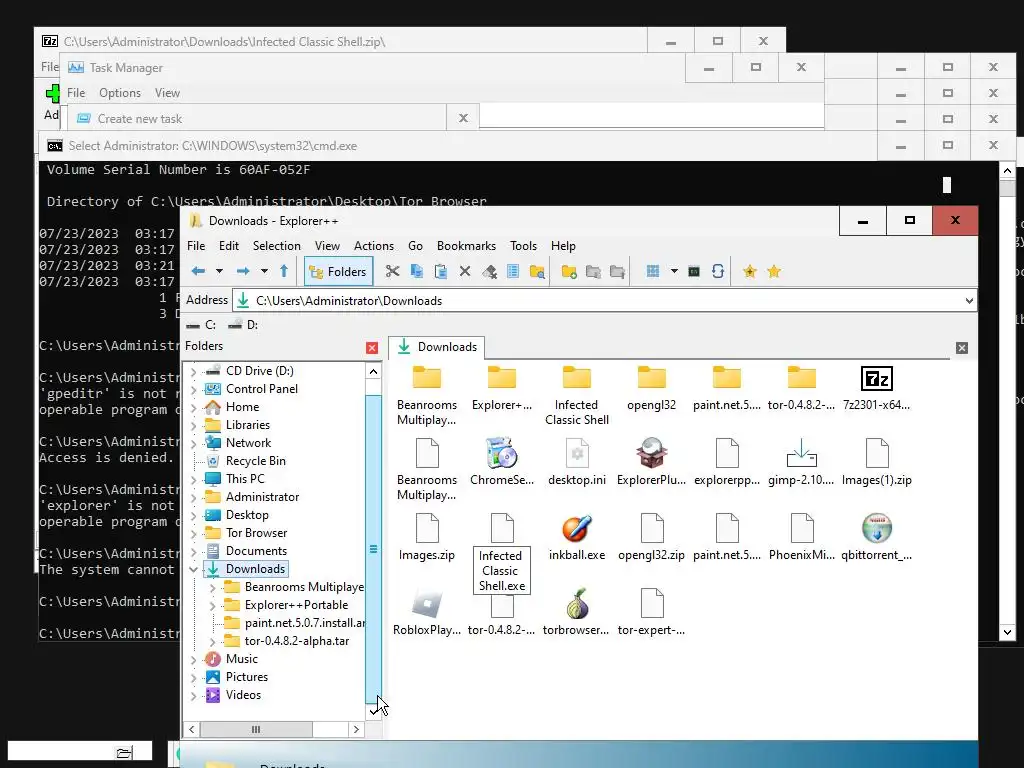
Task: Click the Move To folder toolbar icon
Action: click(x=617, y=271)
